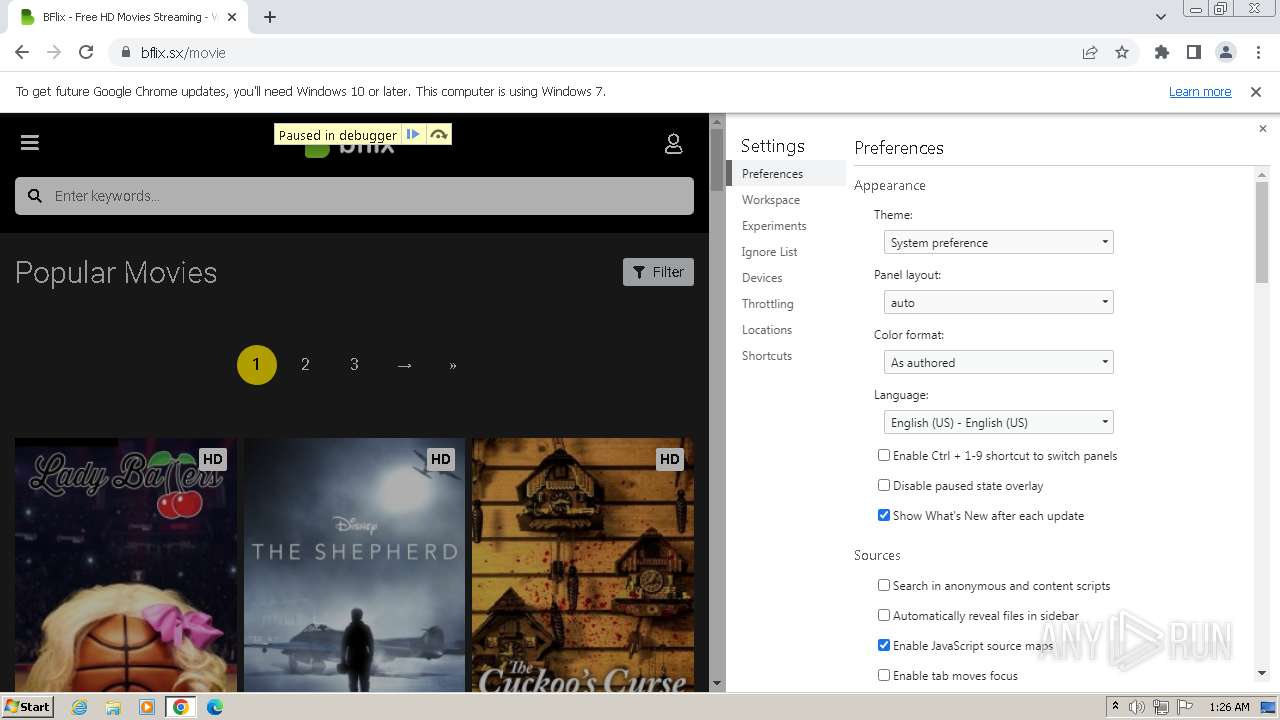Click the webpage vertical scrollbar thumb
This screenshot has width=1280, height=720.
[717, 160]
